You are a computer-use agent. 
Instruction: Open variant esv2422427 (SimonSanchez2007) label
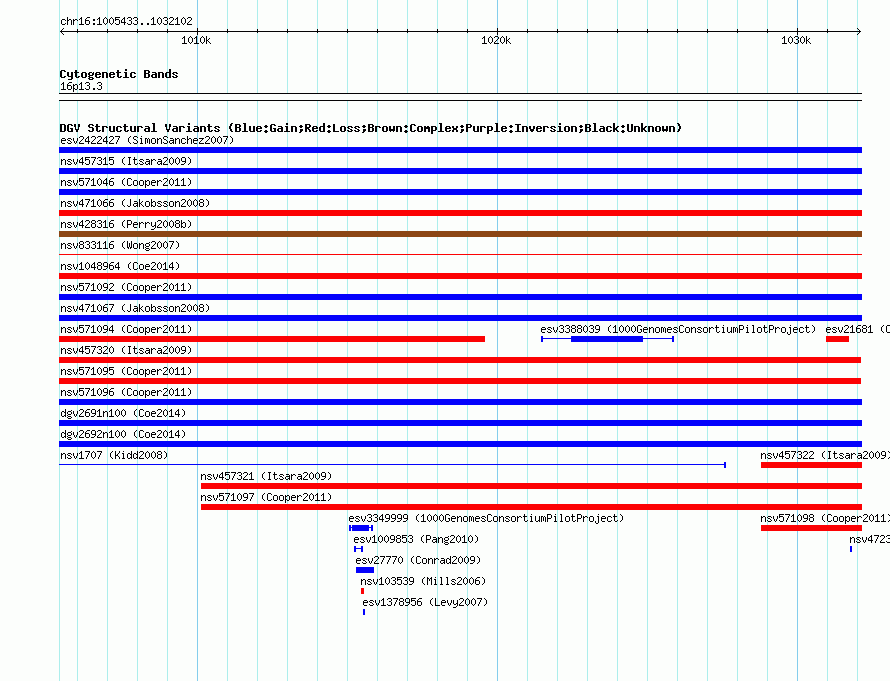pos(147,140)
